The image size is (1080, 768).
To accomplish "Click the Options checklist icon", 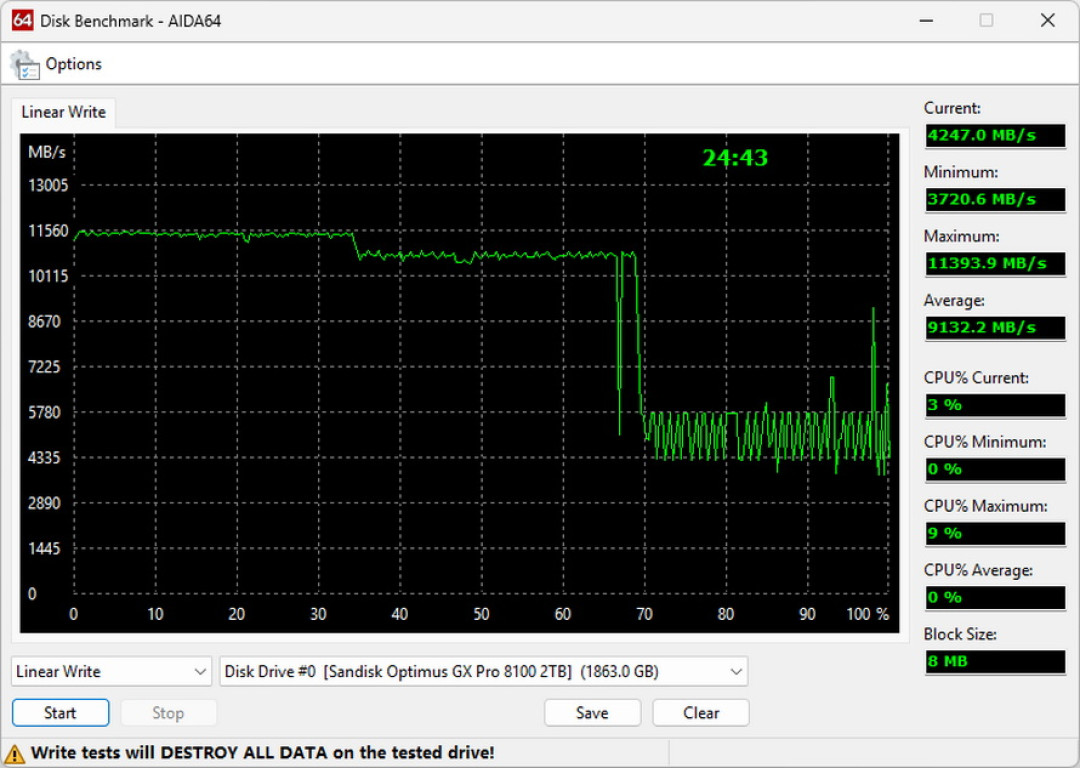I will coord(25,65).
